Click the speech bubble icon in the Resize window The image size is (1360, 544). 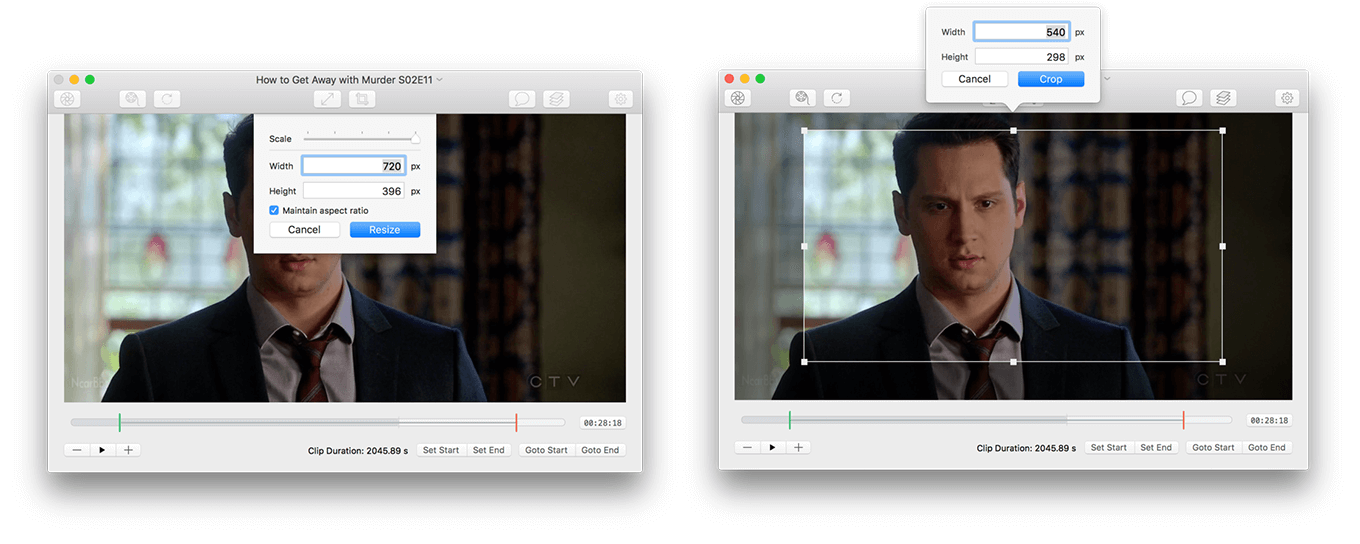tap(522, 99)
